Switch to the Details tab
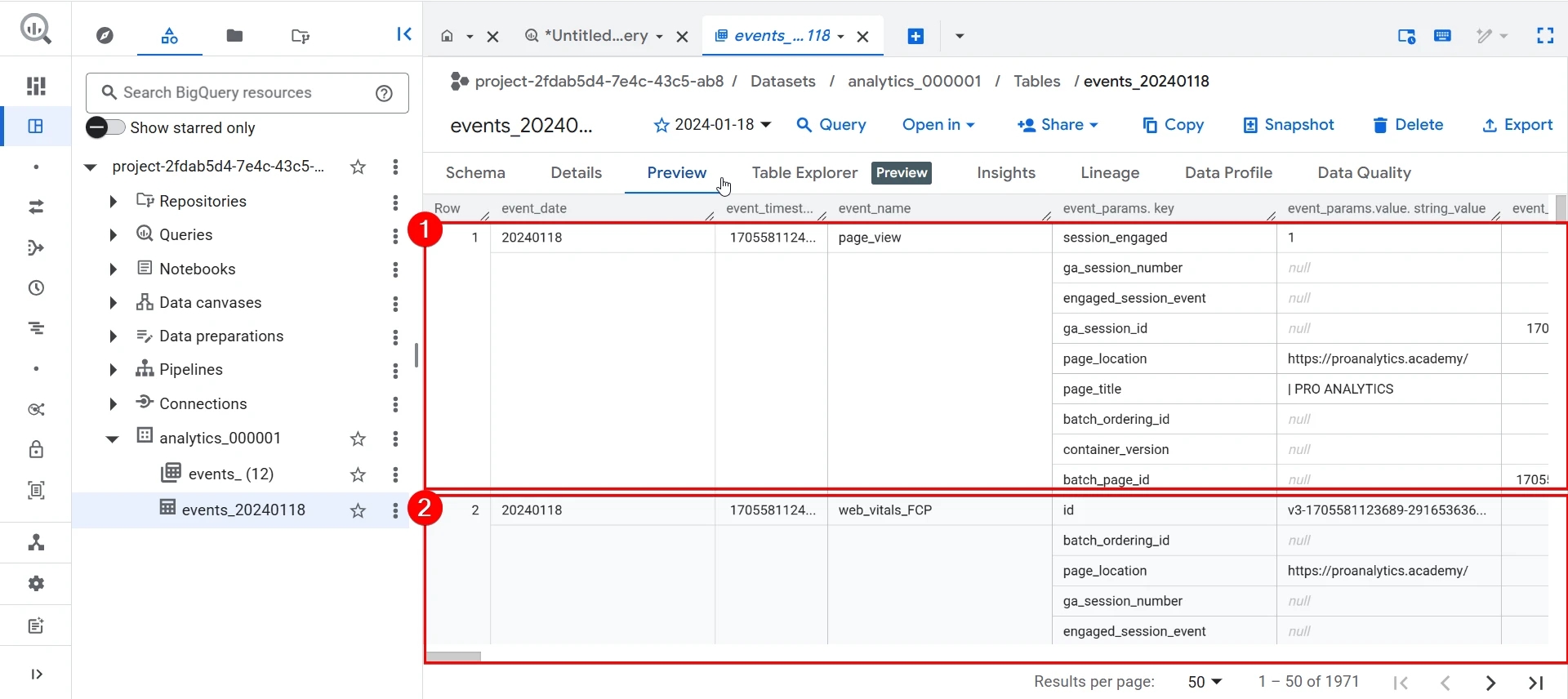Viewport: 1568px width, 699px height. (576, 173)
